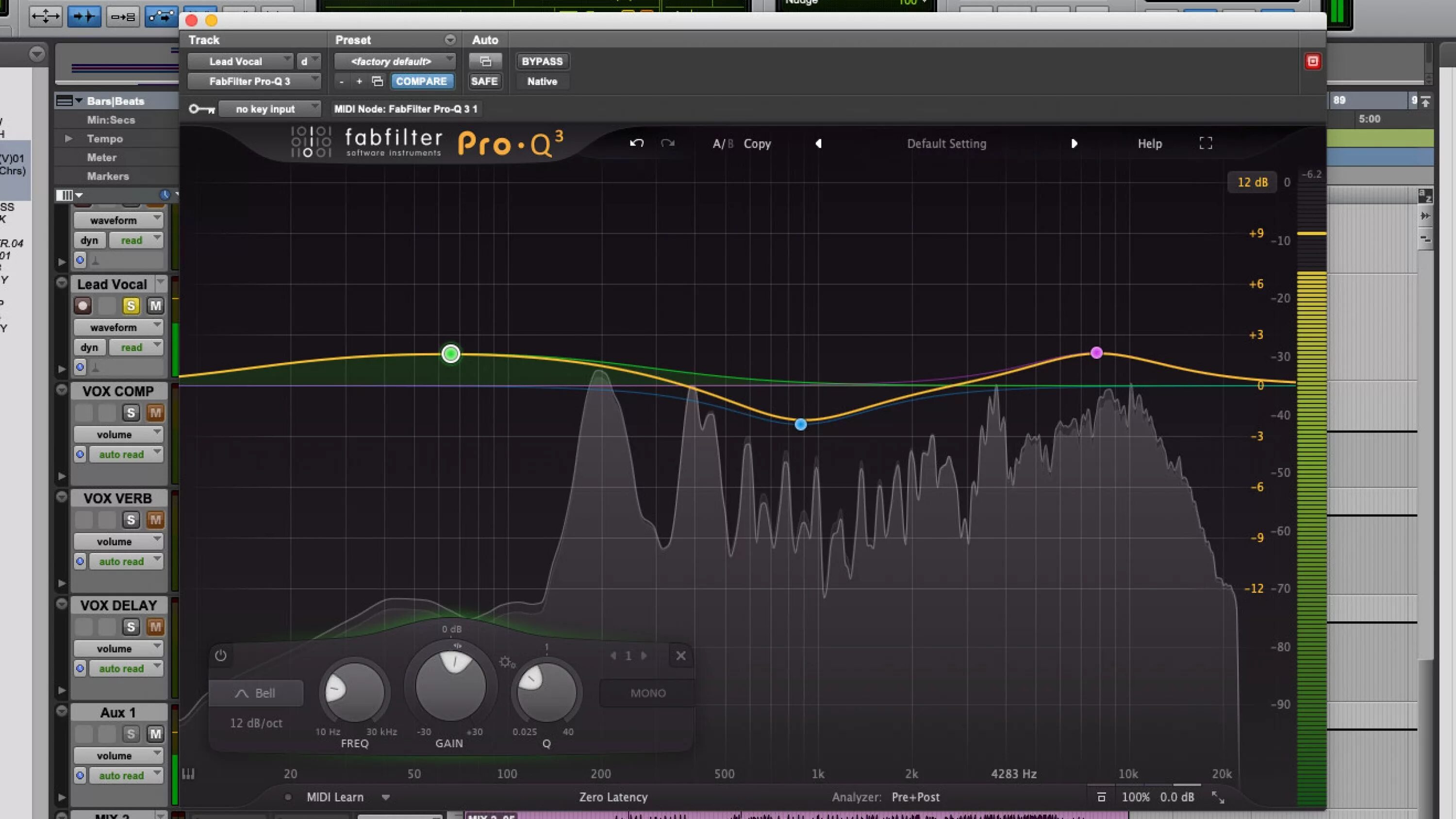Toggle the plugin BYPASS button
This screenshot has width=1456, height=819.
542,61
